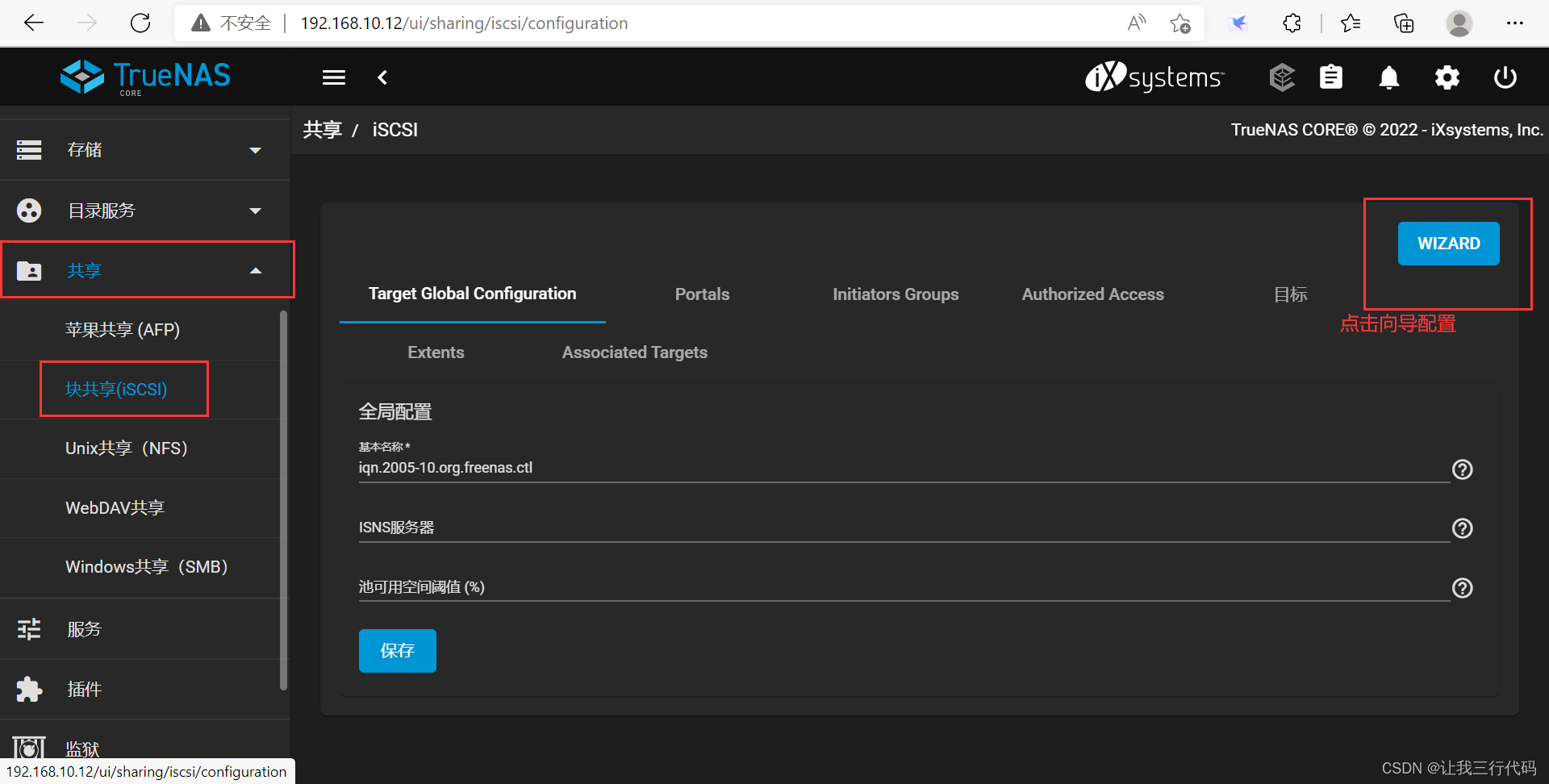
Task: Click the 保存 save button
Action: (x=398, y=651)
